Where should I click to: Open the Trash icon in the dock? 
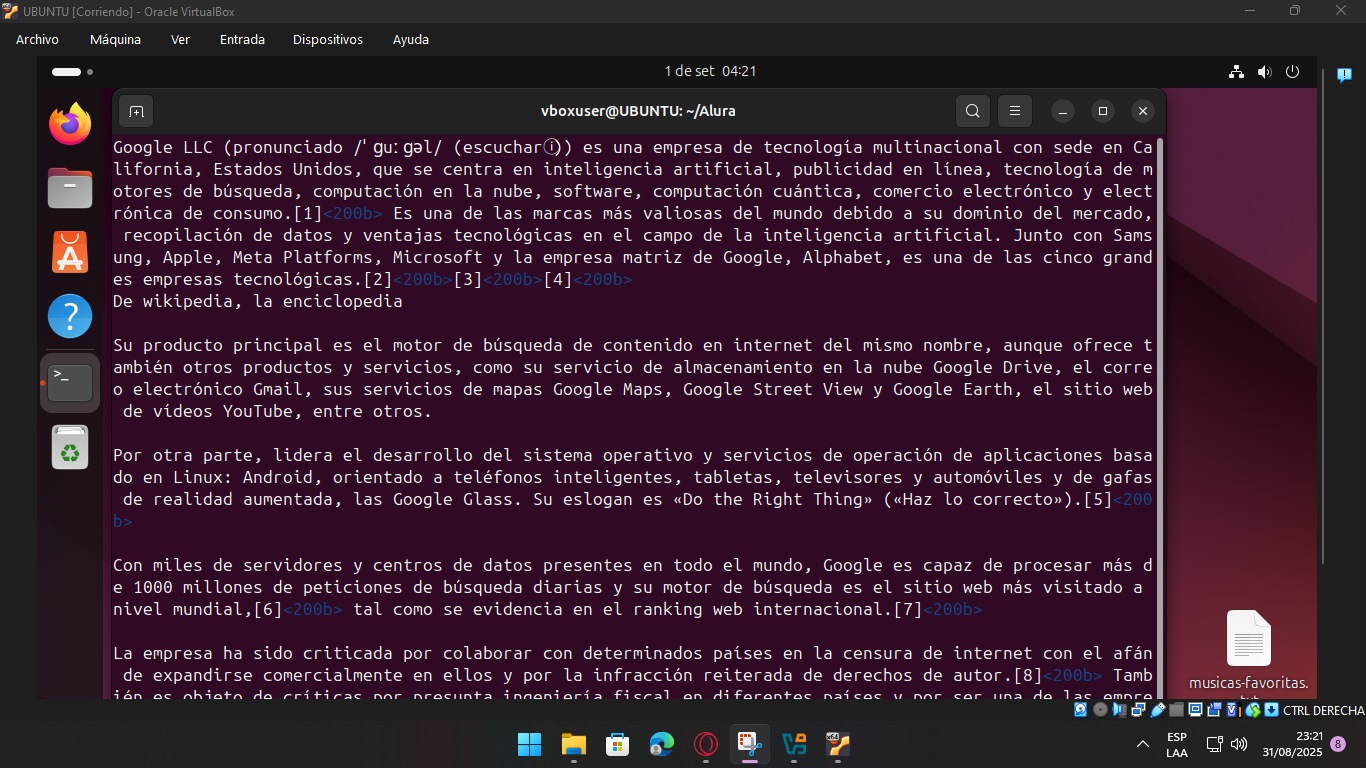[70, 447]
